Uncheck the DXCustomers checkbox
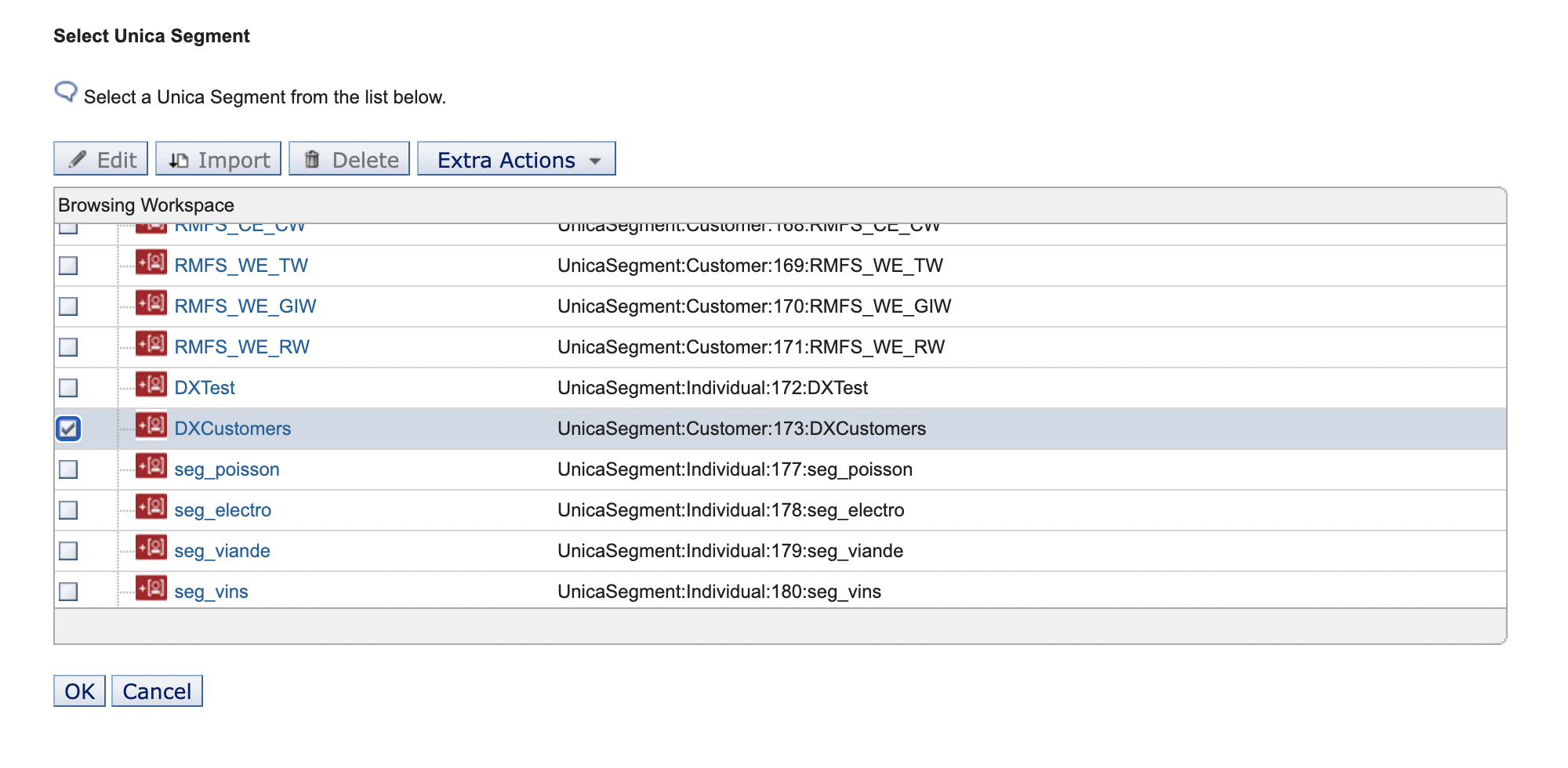 point(69,429)
